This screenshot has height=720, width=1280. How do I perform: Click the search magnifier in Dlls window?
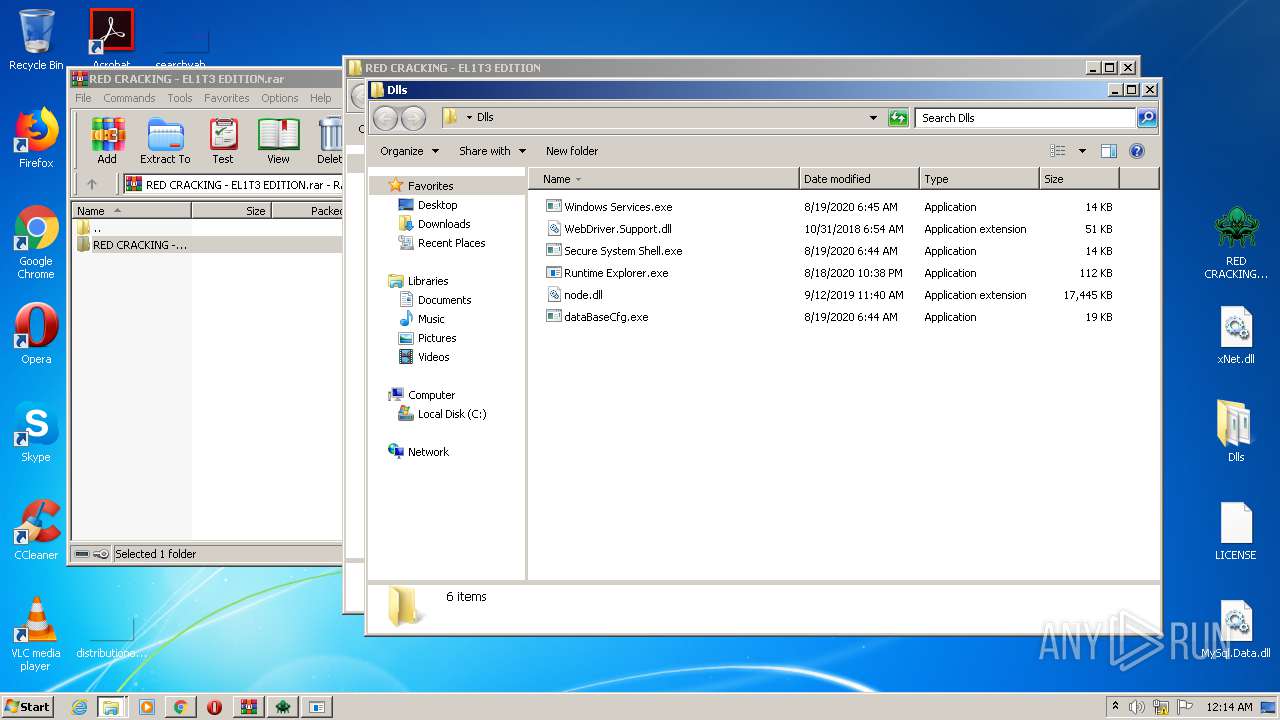point(1147,118)
